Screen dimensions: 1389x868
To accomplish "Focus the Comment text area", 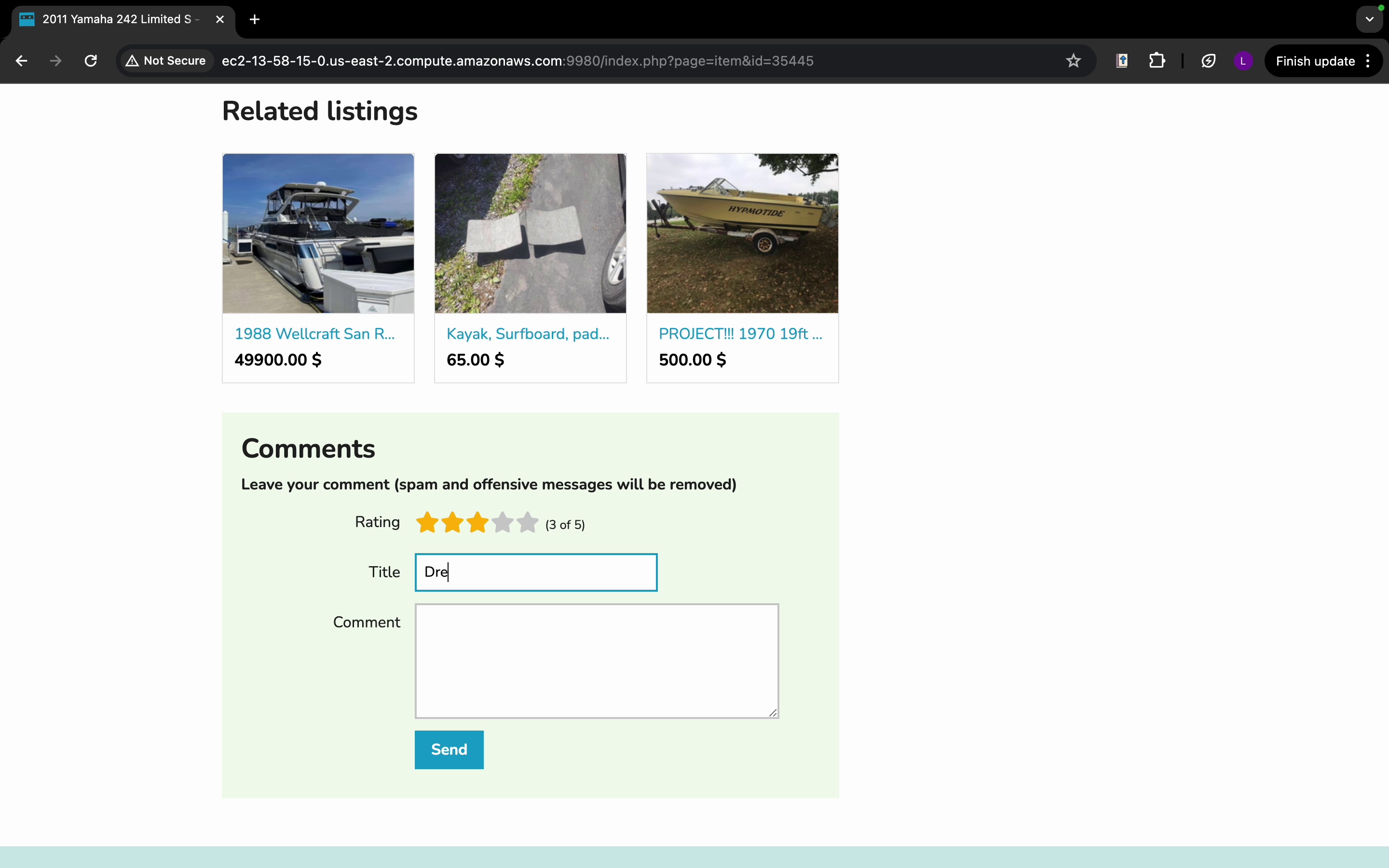I will pyautogui.click(x=596, y=660).
